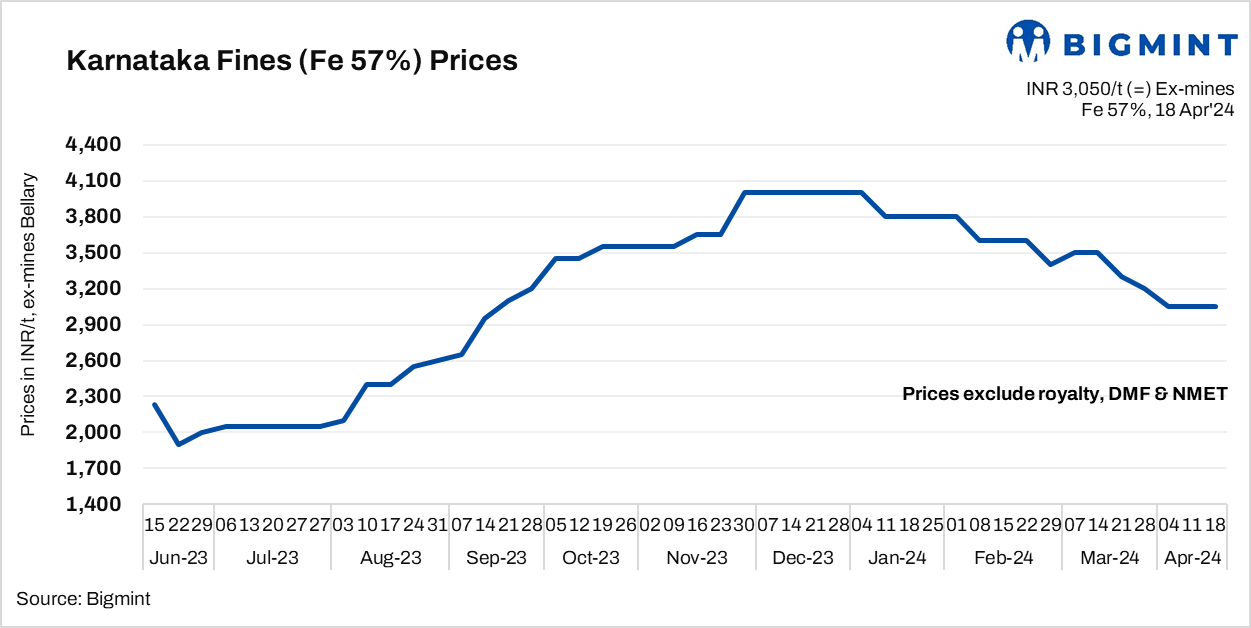
Task: Select the Karnataka Fines chart title
Action: click(x=291, y=61)
